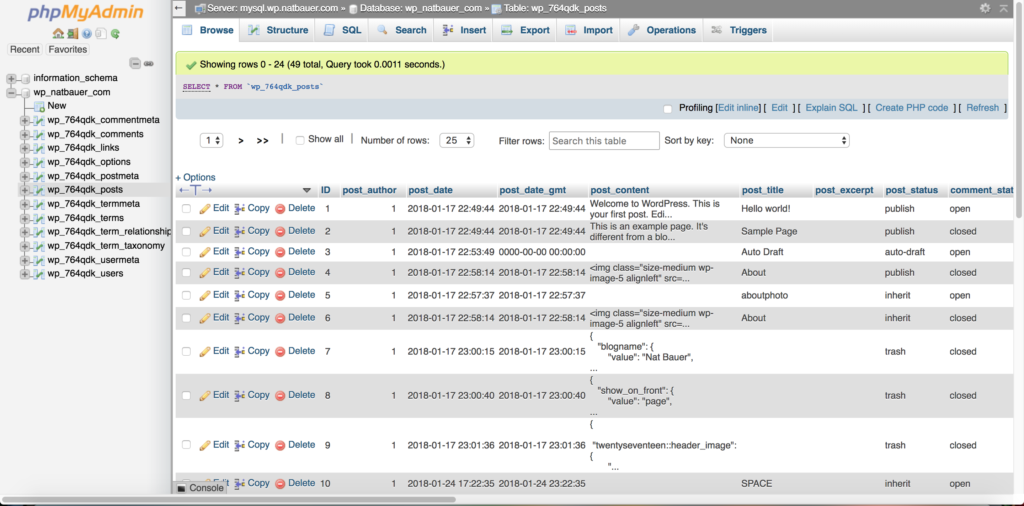Open the Operations tab
This screenshot has height=506, width=1024.
tap(662, 30)
